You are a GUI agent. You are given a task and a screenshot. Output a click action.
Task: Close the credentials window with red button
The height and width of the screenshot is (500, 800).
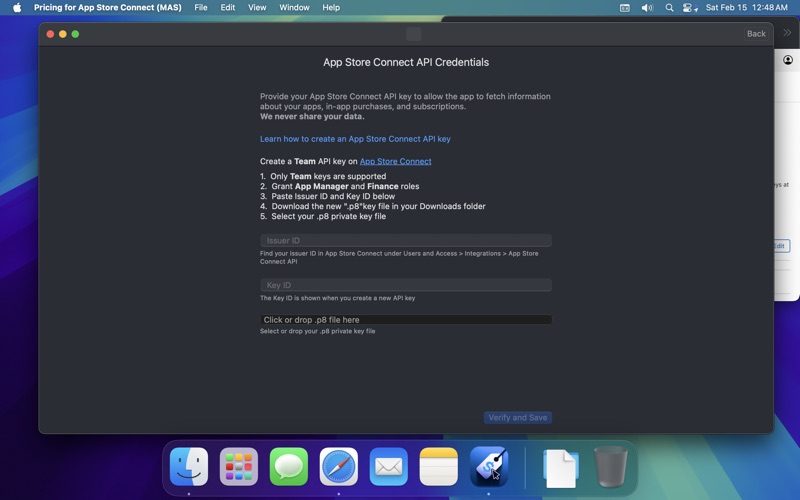coord(50,34)
